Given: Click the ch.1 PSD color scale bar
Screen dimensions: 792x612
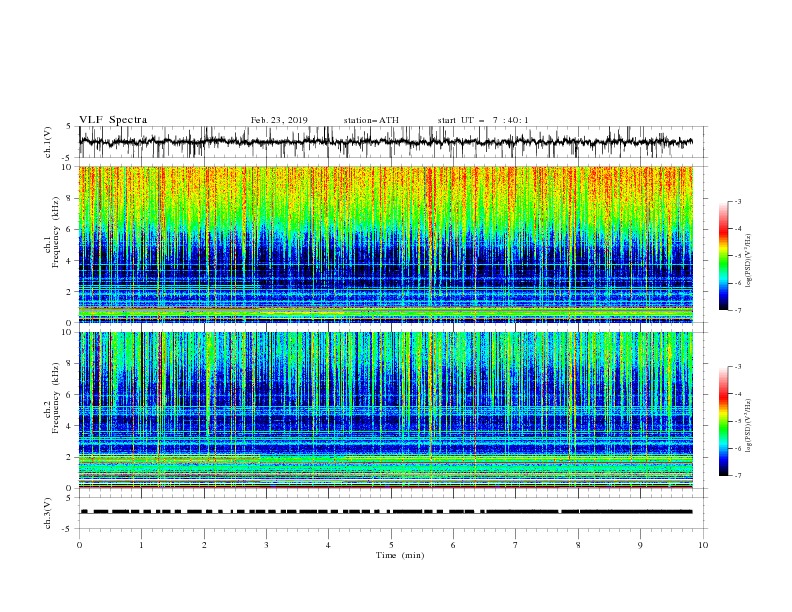Looking at the screenshot, I should [x=723, y=255].
